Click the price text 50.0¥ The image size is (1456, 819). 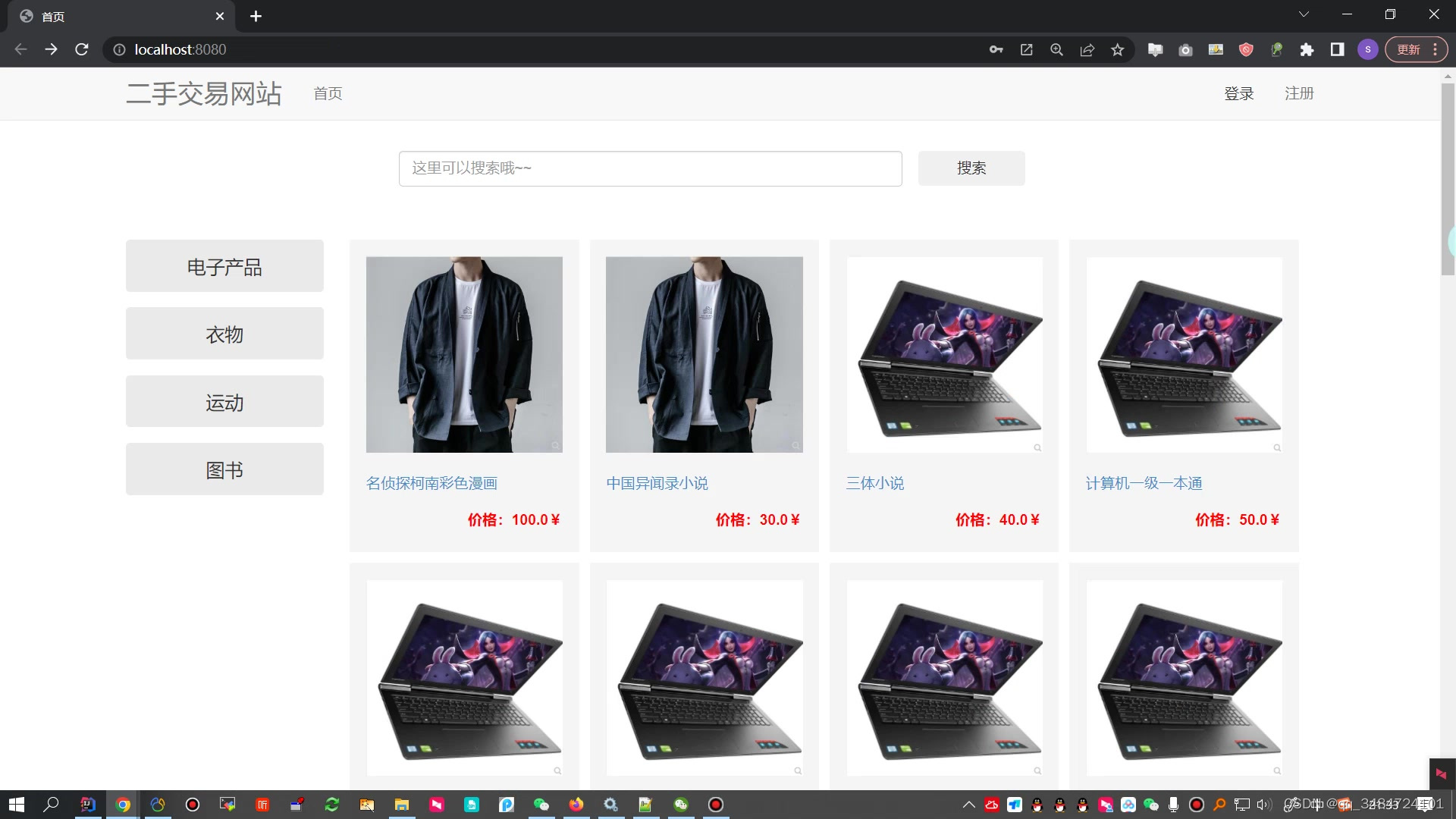[x=1260, y=519]
